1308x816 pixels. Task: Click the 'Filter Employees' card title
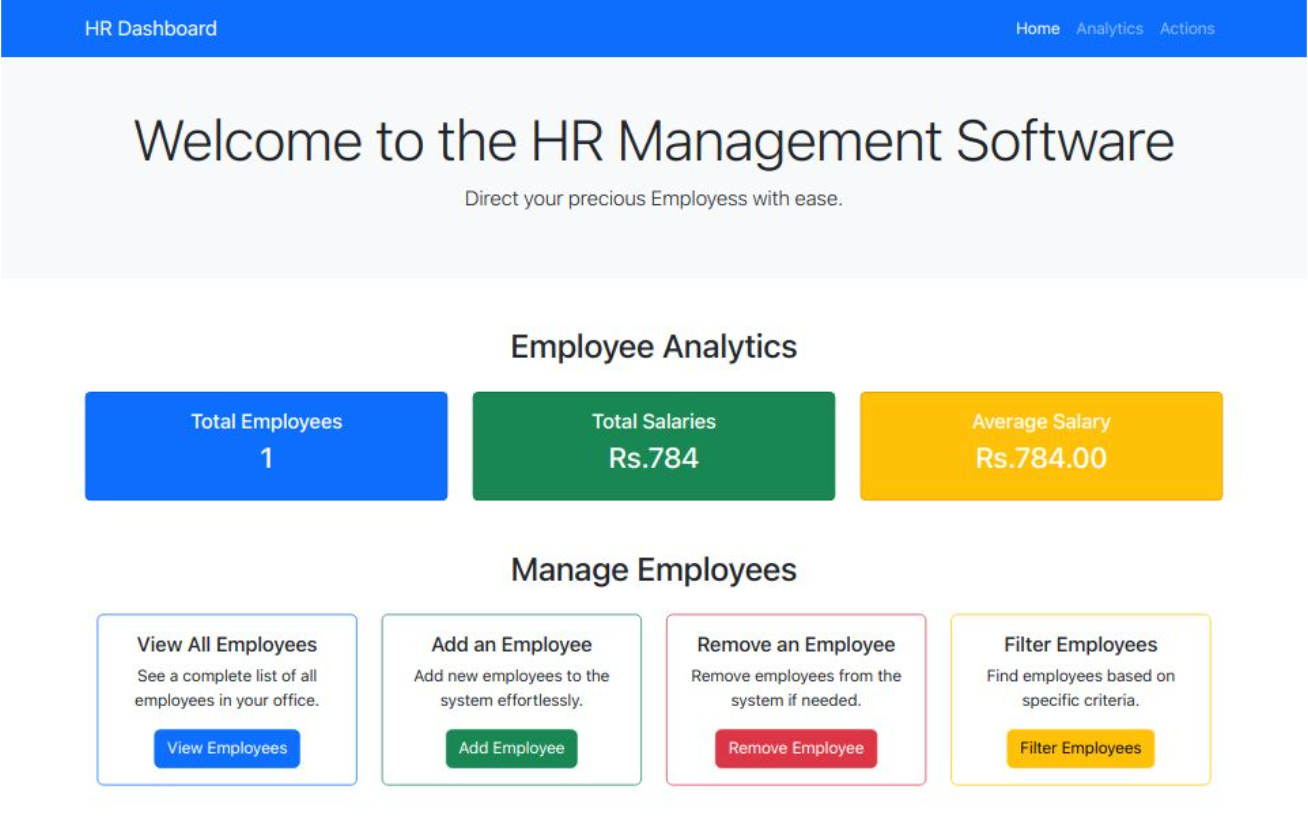(x=1080, y=645)
